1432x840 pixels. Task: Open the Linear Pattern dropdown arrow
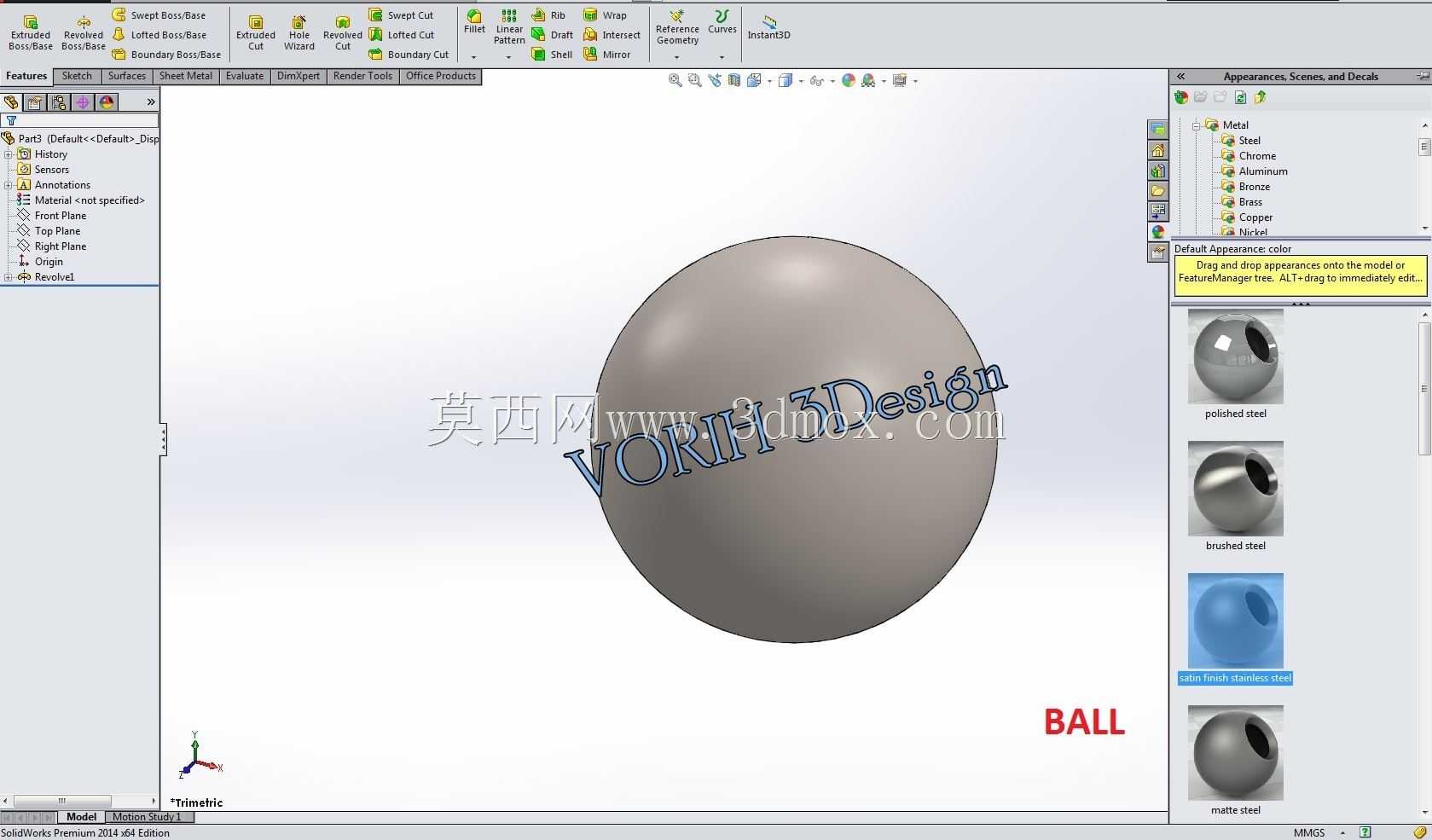(508, 57)
